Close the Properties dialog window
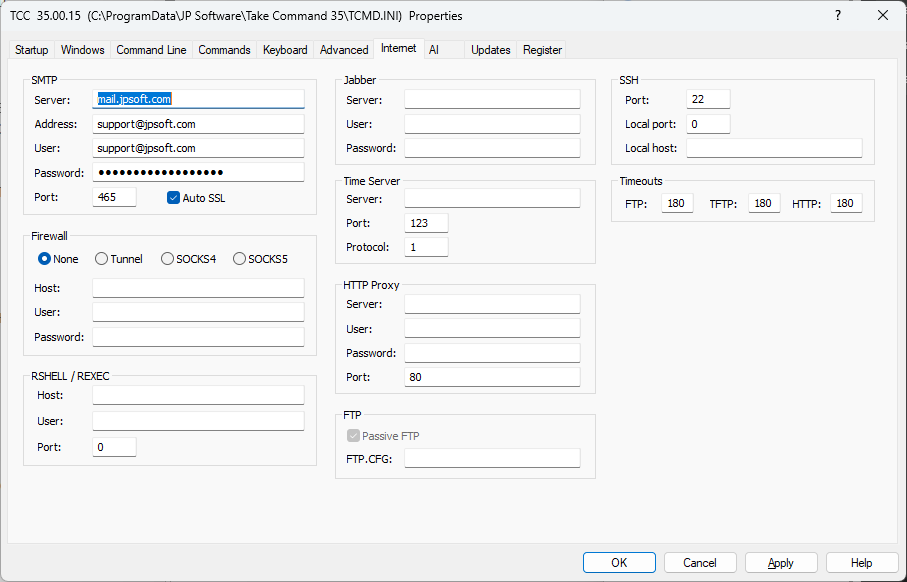The height and width of the screenshot is (582, 907). [x=883, y=16]
